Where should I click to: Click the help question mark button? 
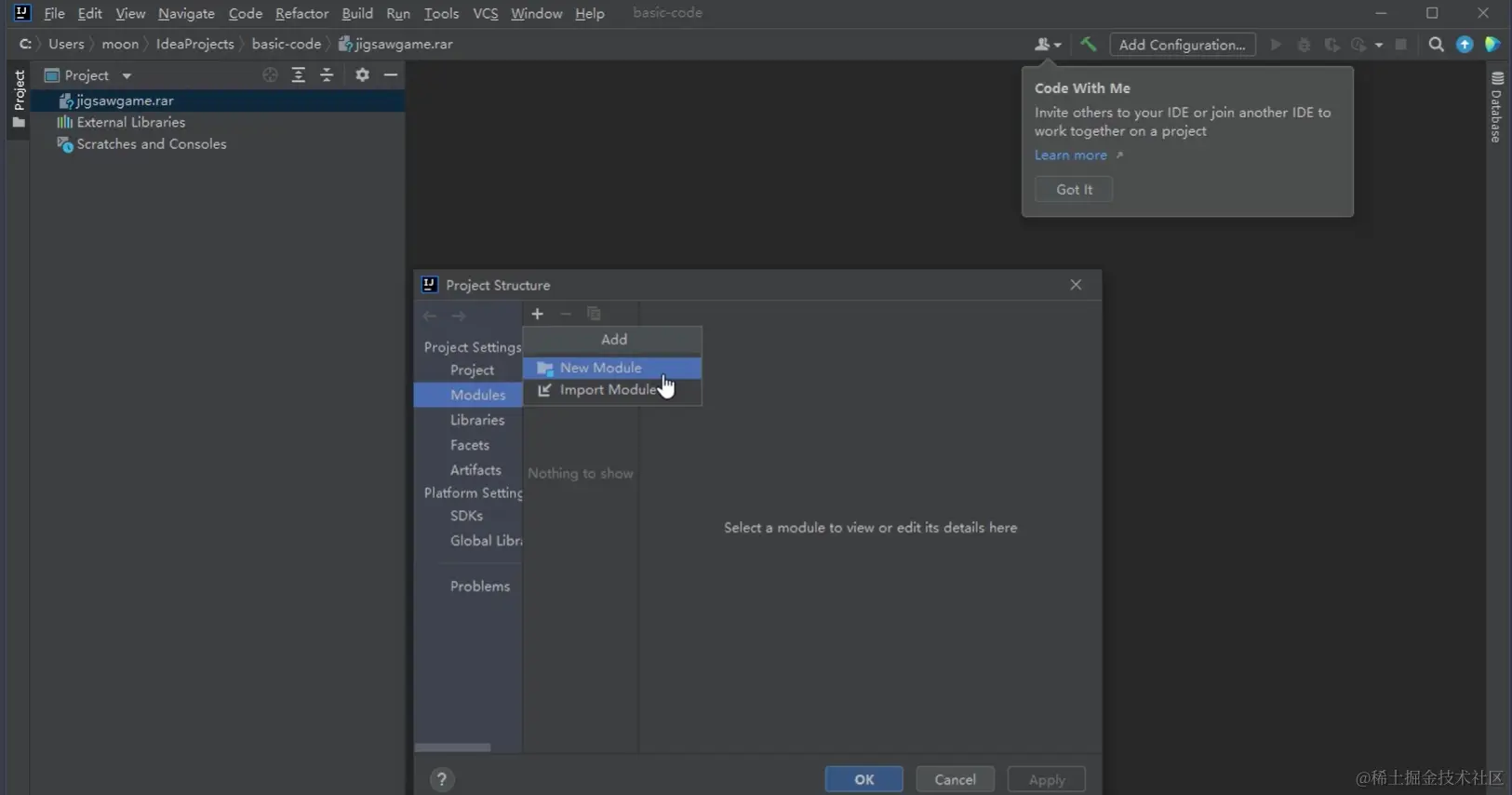[x=442, y=779]
